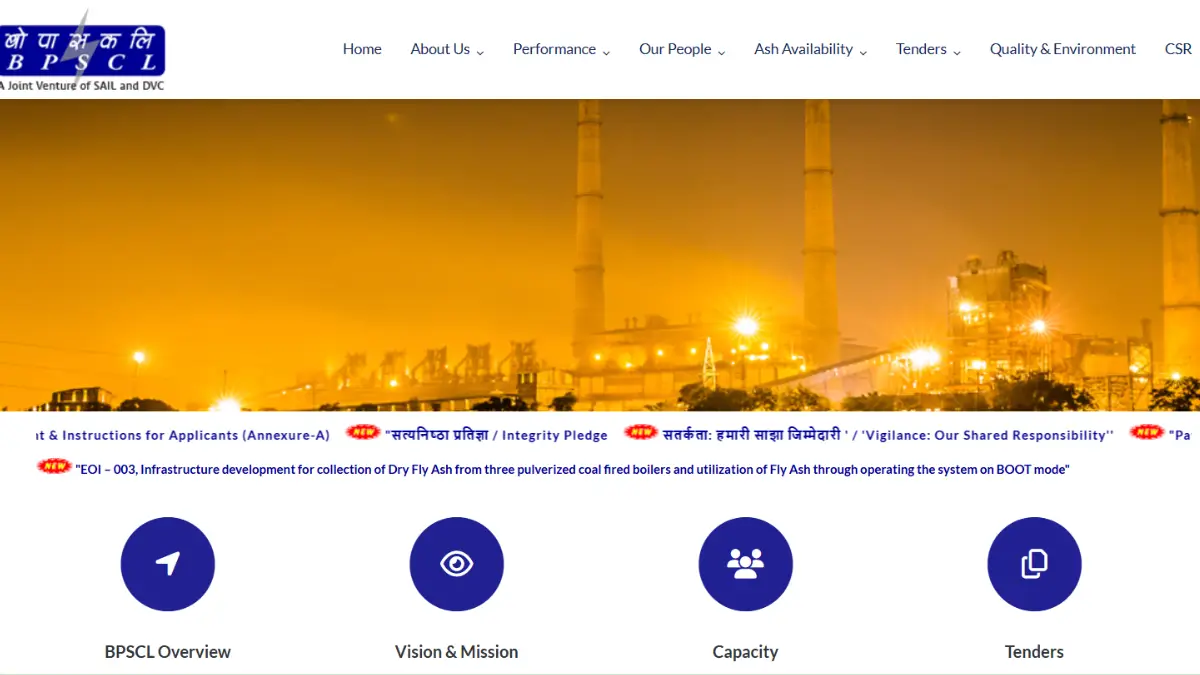Click the Vision & Mission eye icon

[x=456, y=564]
